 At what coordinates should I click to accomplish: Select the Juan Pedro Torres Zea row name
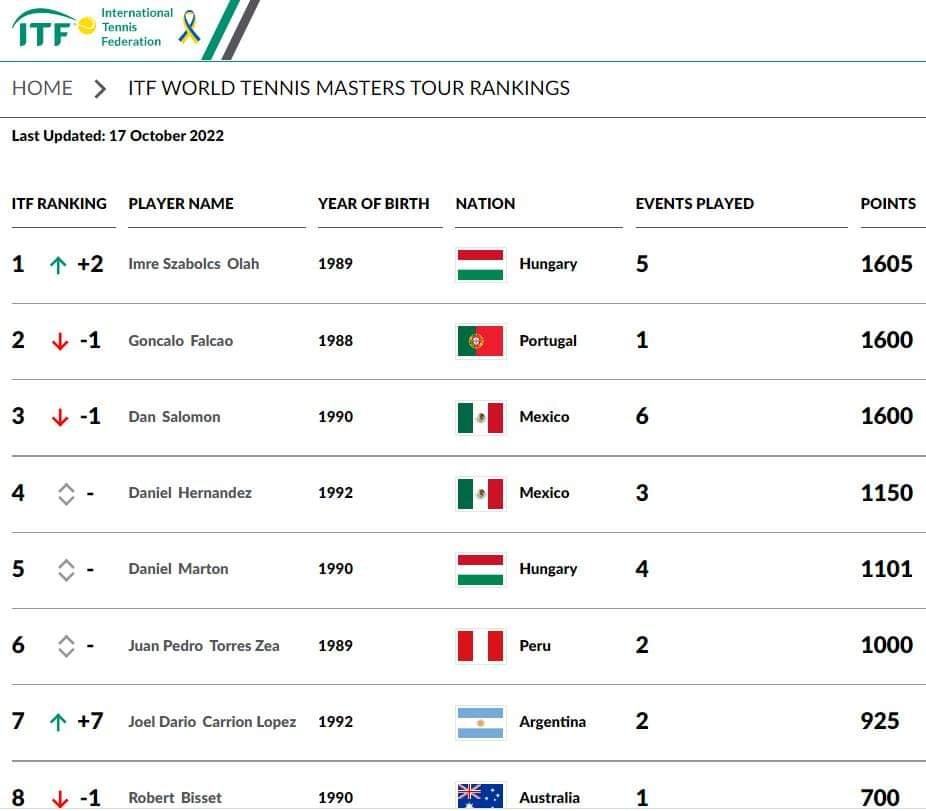pyautogui.click(x=204, y=646)
